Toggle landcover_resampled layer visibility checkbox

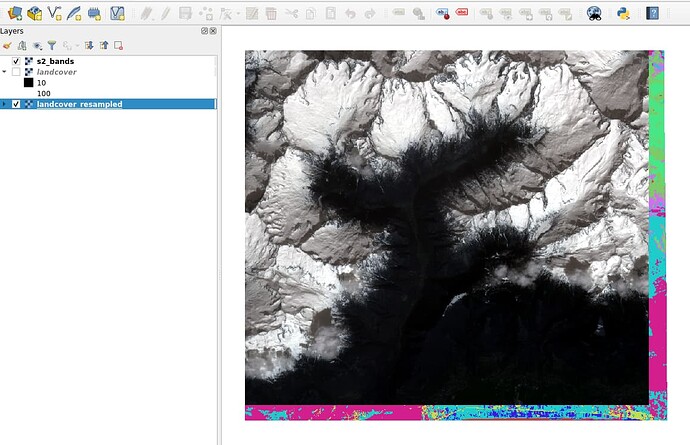click(16, 104)
